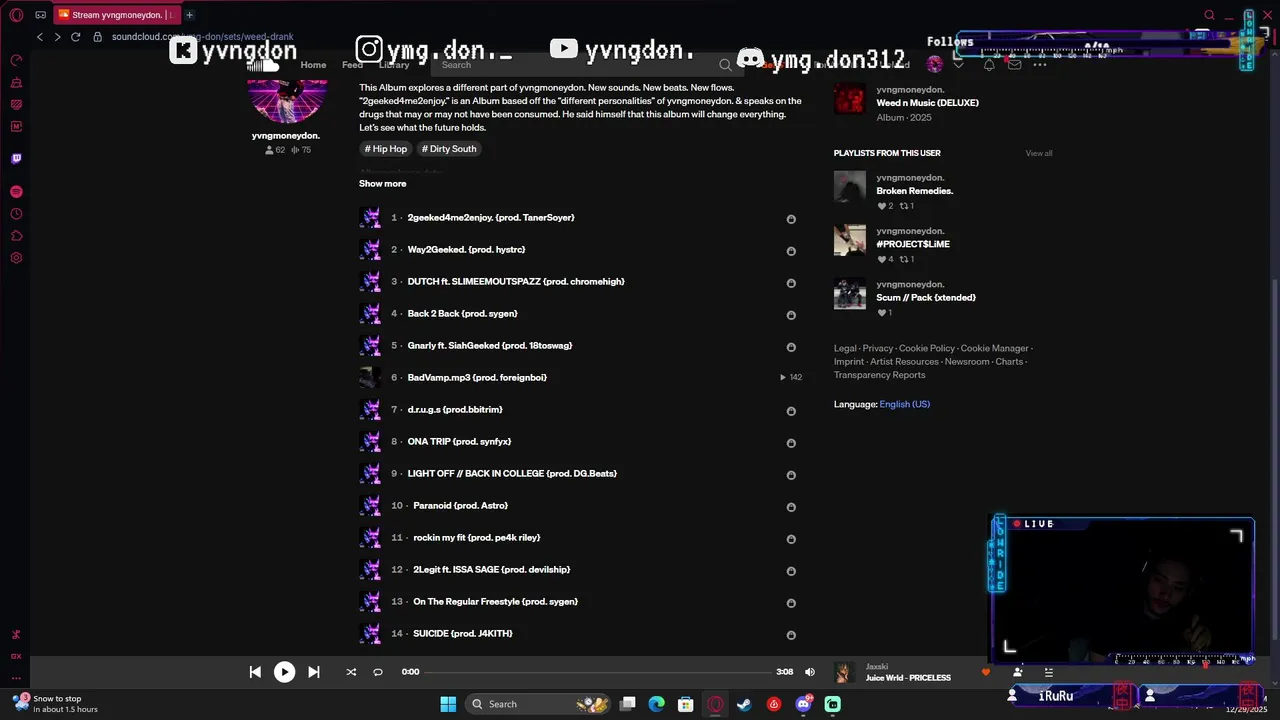Open Steam from the taskbar
This screenshot has height=720, width=1280.
(744, 704)
